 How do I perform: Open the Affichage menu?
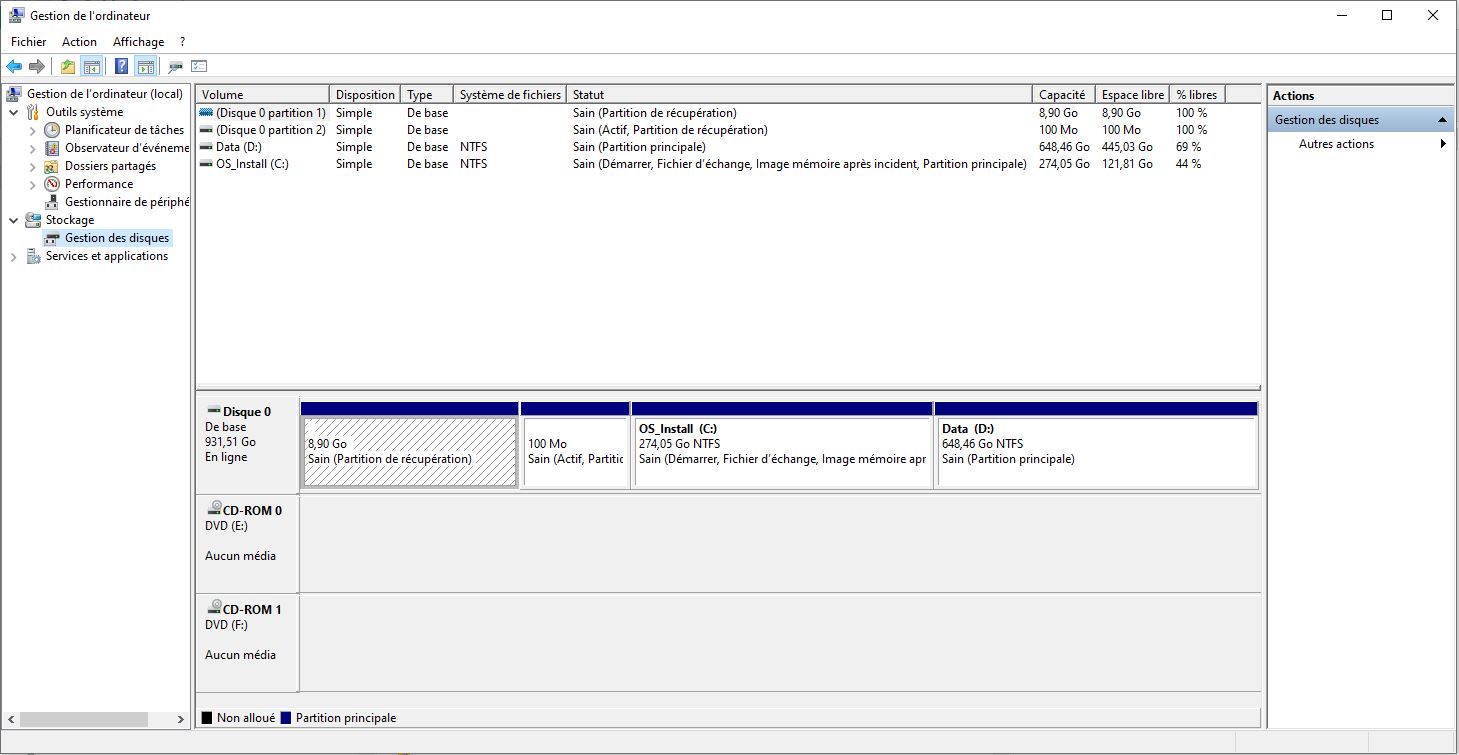click(138, 42)
